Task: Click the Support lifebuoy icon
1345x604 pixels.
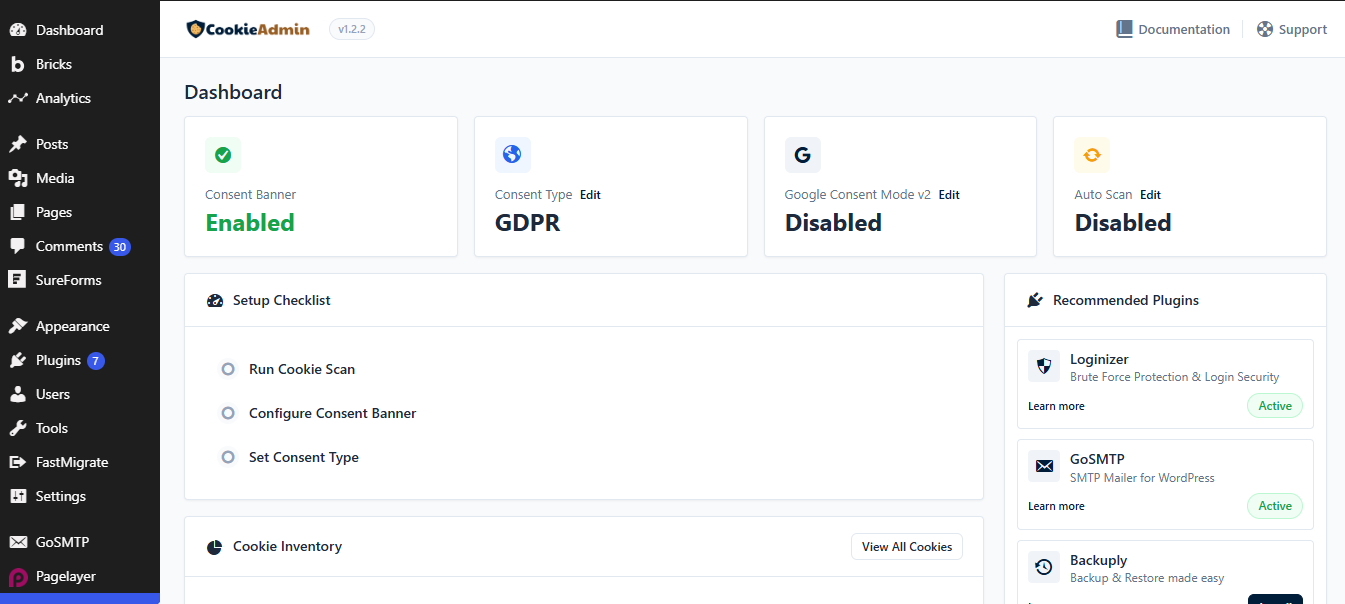Action: 1265,29
